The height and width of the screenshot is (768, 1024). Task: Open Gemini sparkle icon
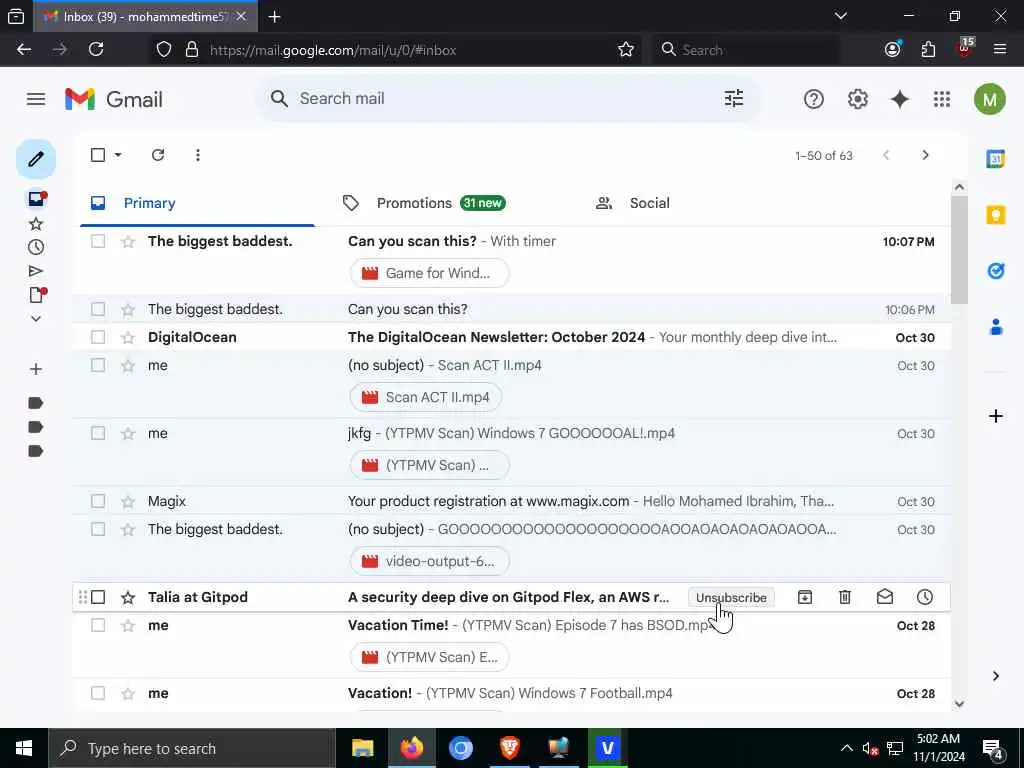click(900, 99)
